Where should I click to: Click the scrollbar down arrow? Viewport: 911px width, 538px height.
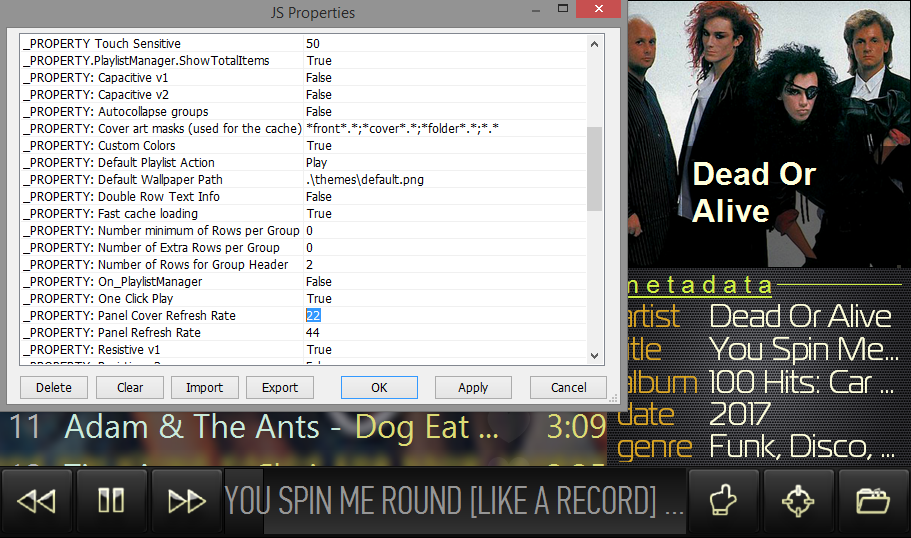[x=594, y=356]
